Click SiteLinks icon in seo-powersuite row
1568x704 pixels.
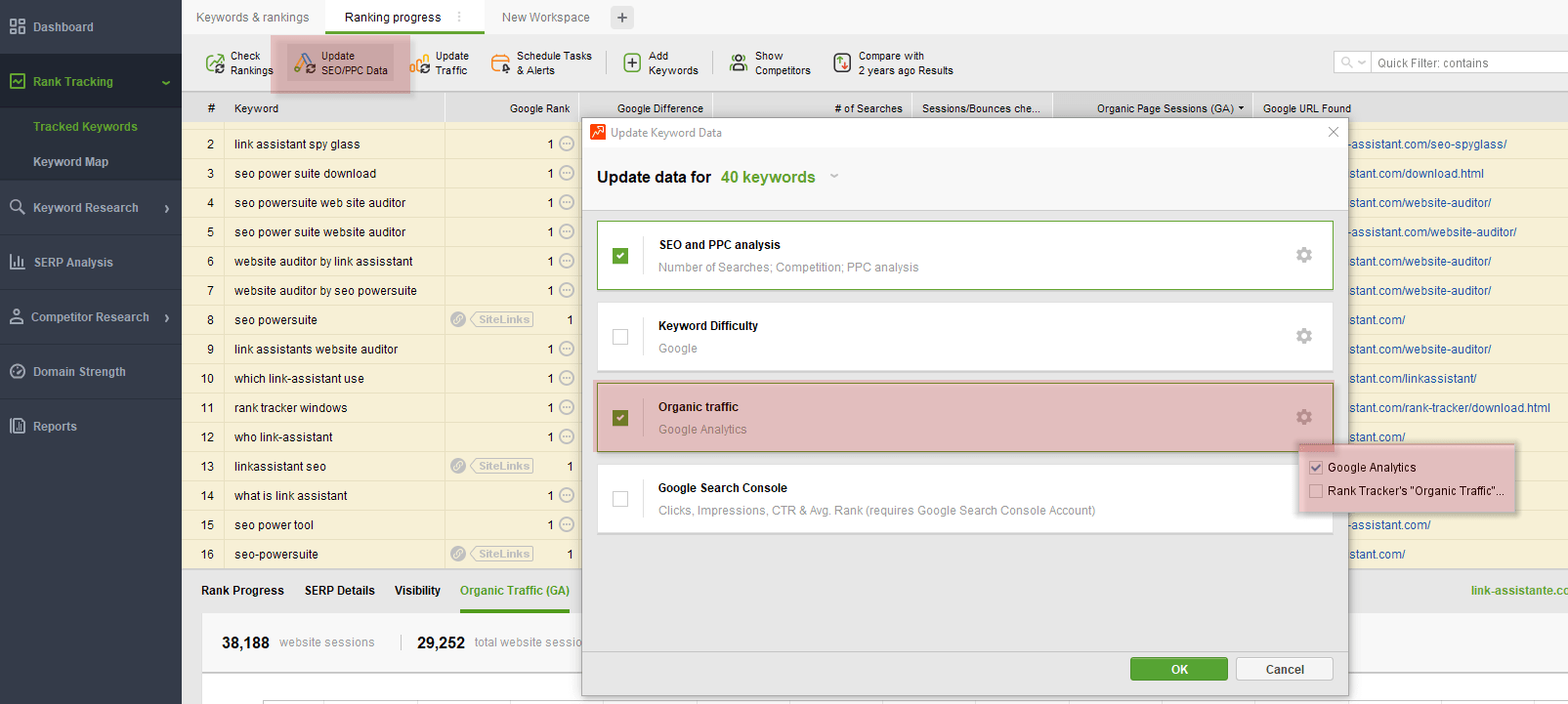(x=458, y=554)
